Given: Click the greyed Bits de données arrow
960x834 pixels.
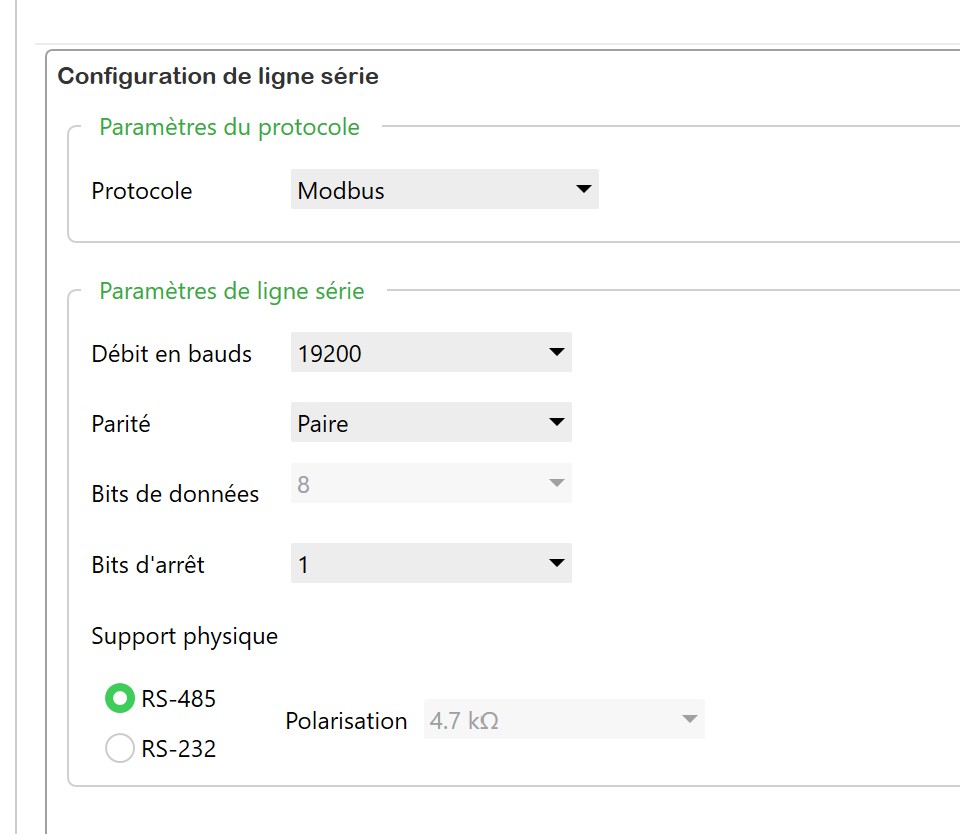Looking at the screenshot, I should click(x=557, y=484).
